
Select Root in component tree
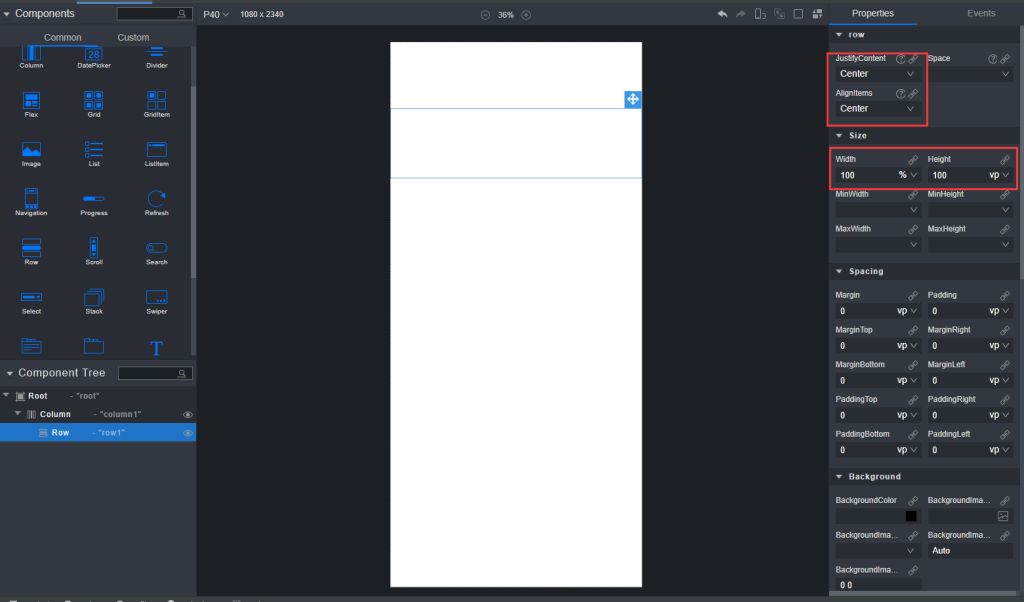click(98, 396)
